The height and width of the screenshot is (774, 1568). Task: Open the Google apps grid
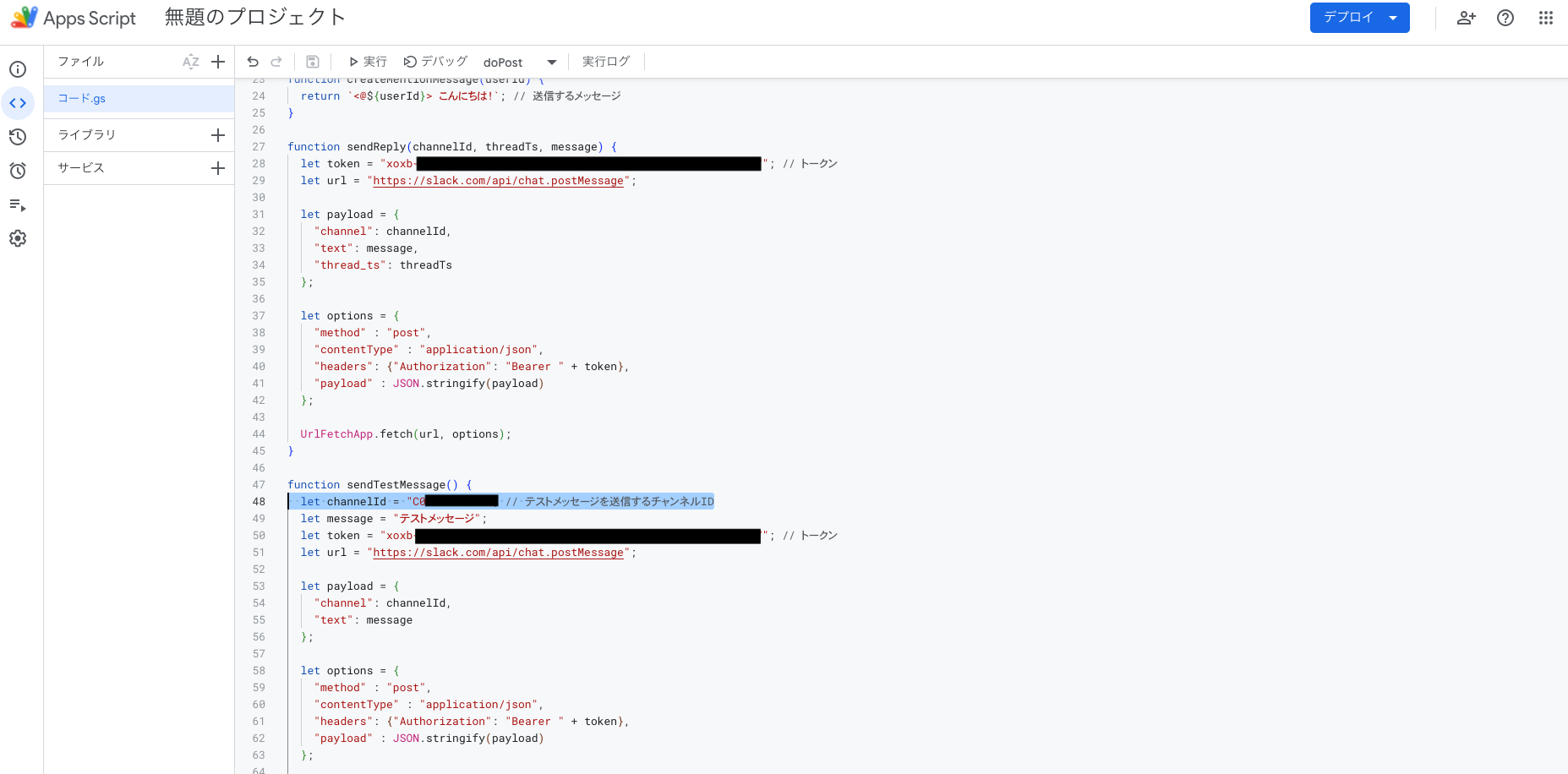coord(1546,18)
